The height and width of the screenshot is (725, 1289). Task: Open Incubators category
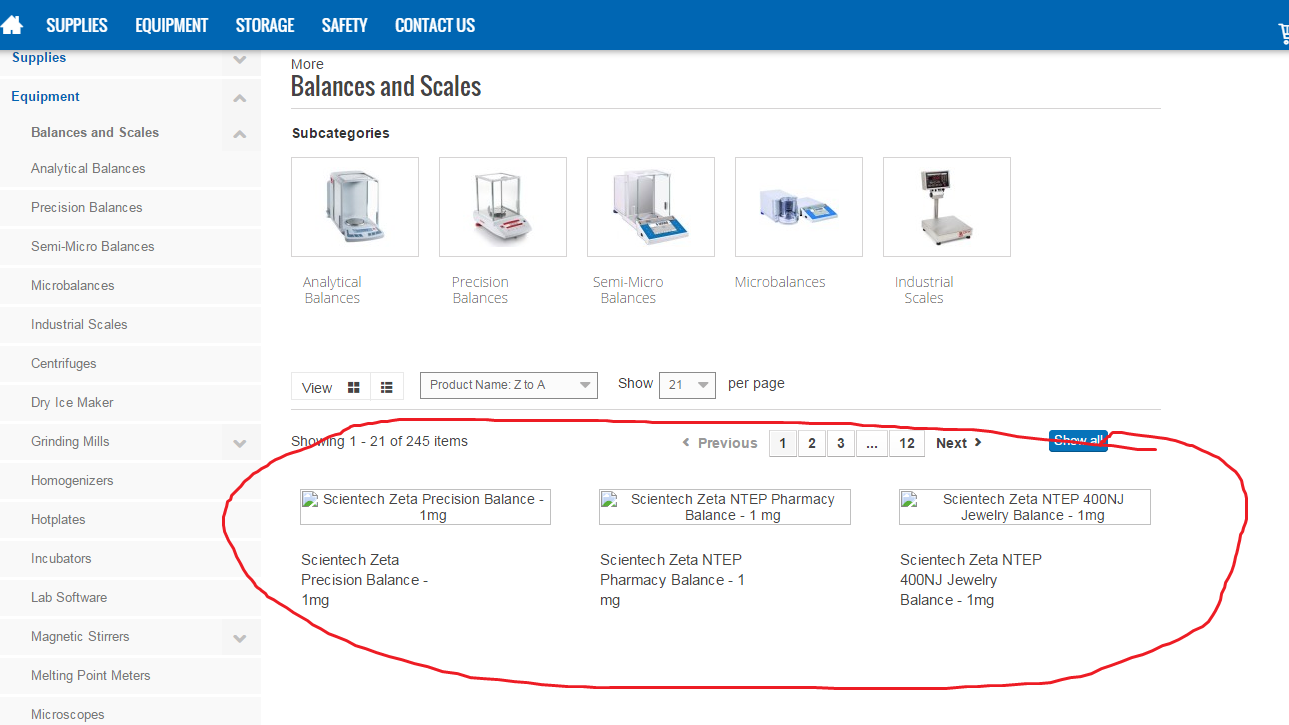[61, 558]
